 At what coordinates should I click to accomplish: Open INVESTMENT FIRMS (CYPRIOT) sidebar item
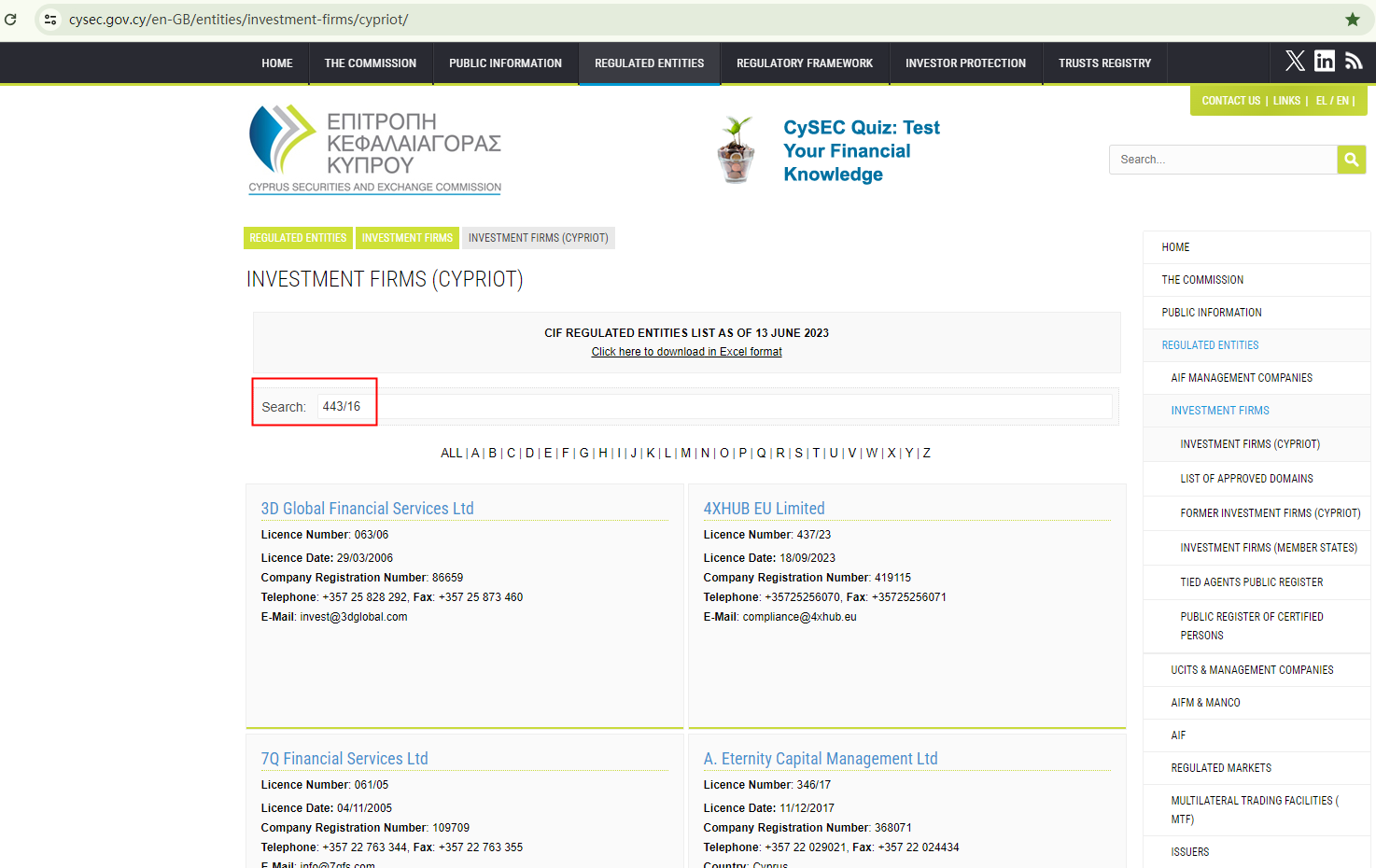point(1257,444)
